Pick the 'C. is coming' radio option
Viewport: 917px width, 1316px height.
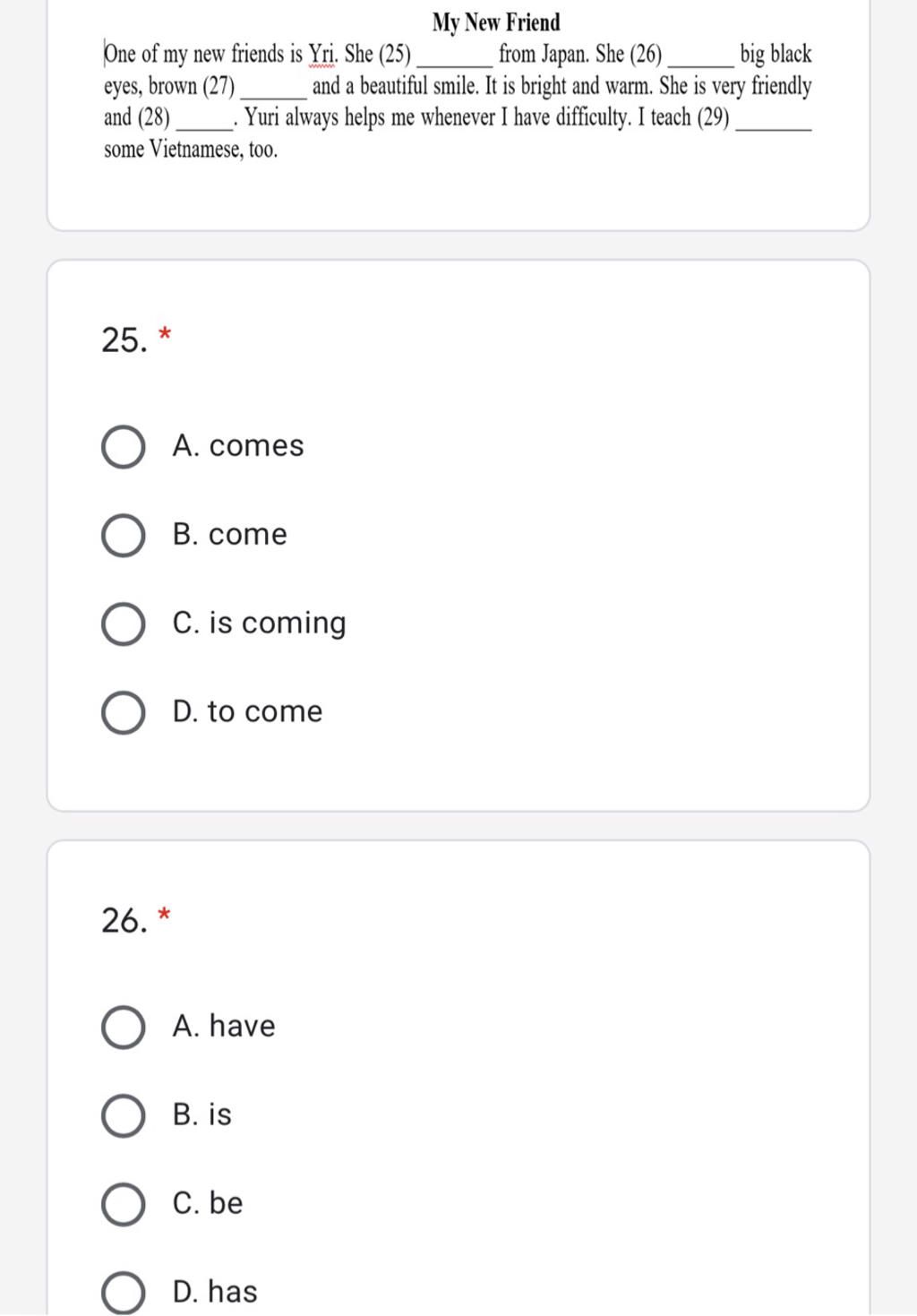pos(124,624)
